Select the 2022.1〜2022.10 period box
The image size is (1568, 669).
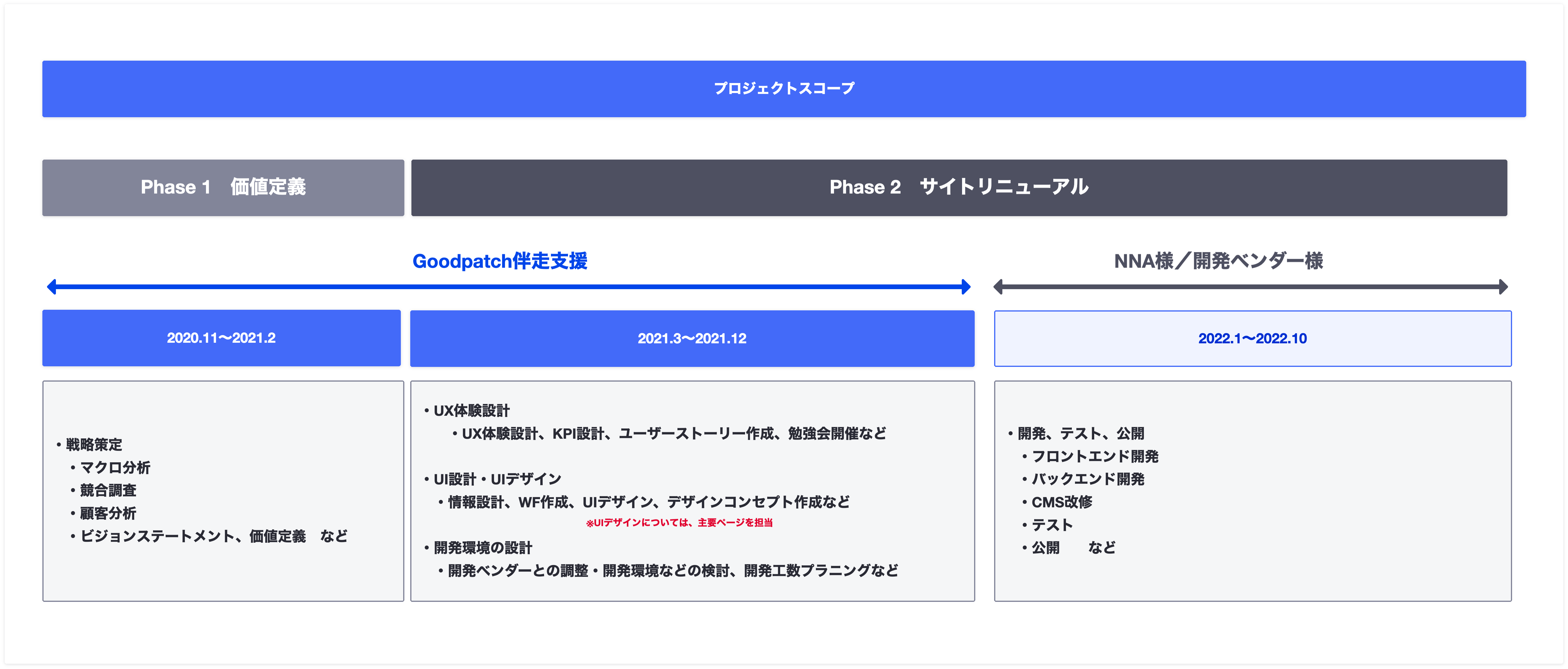coord(1253,339)
